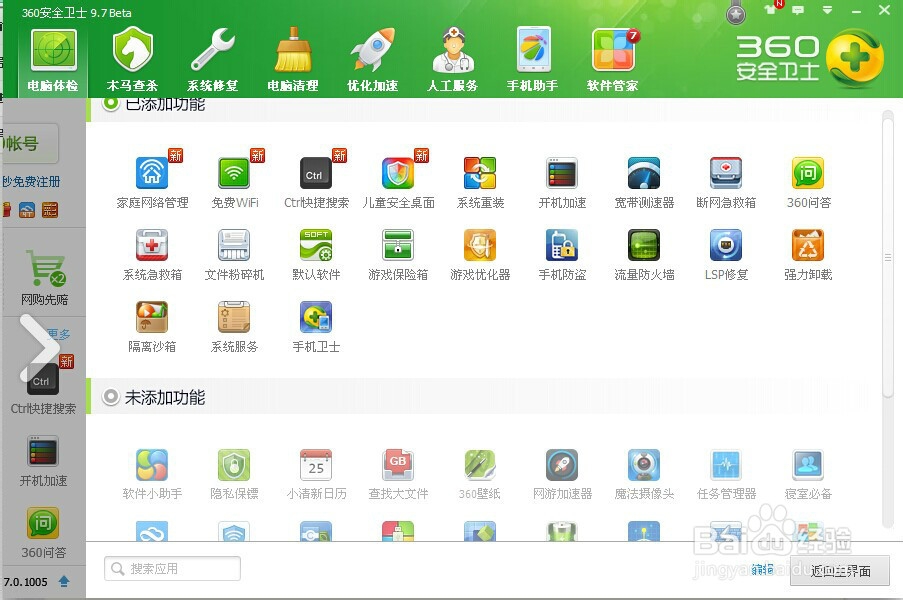Switch to 系统修复 tab
The height and width of the screenshot is (600, 903).
[x=213, y=60]
